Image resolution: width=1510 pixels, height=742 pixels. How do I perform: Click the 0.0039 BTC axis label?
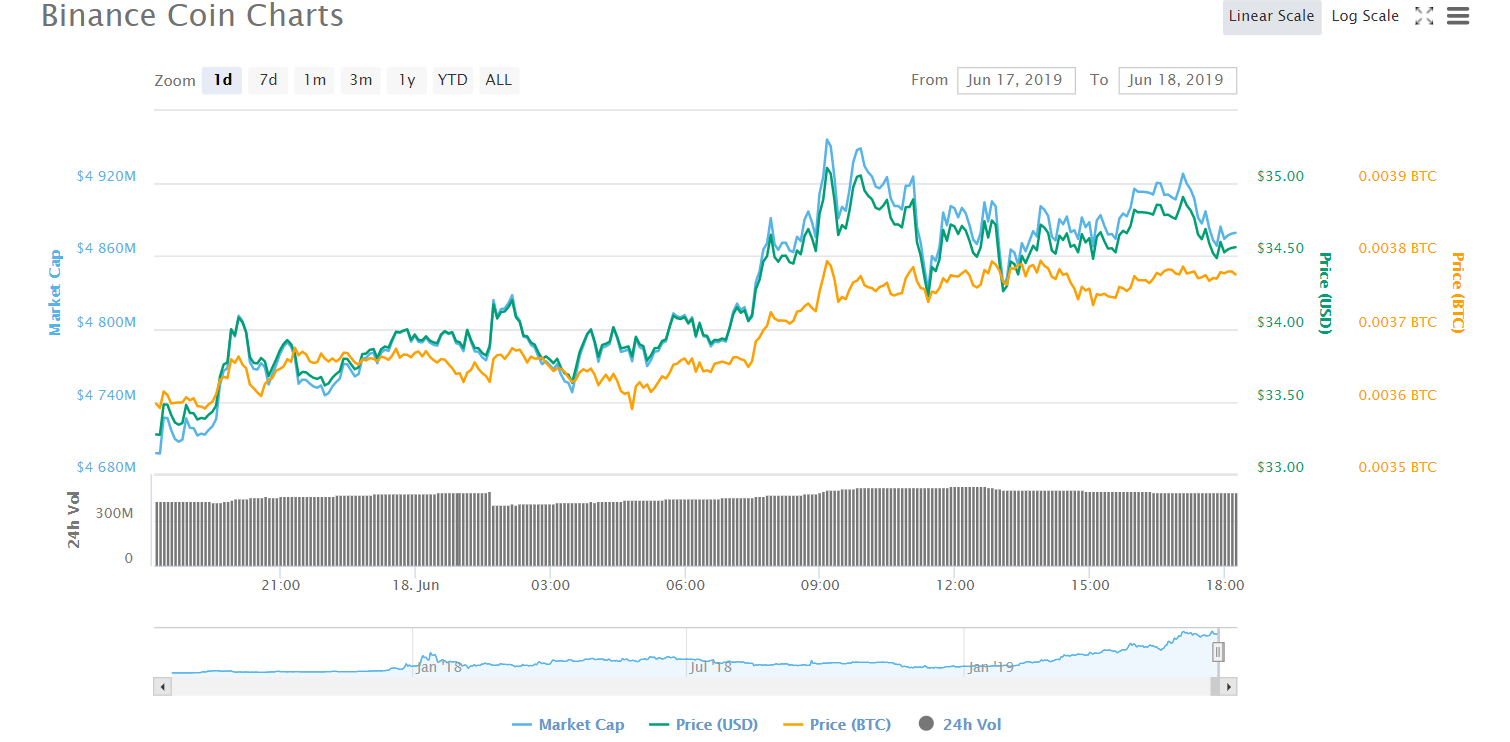1397,176
